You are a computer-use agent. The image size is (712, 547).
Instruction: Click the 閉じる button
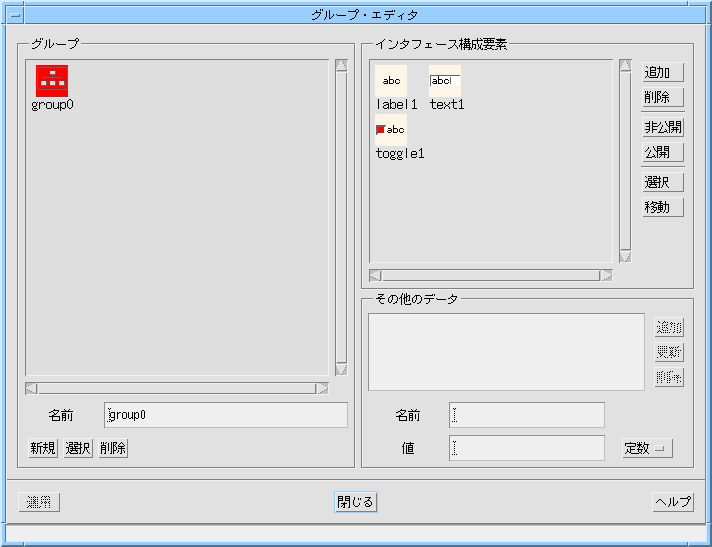tap(356, 502)
